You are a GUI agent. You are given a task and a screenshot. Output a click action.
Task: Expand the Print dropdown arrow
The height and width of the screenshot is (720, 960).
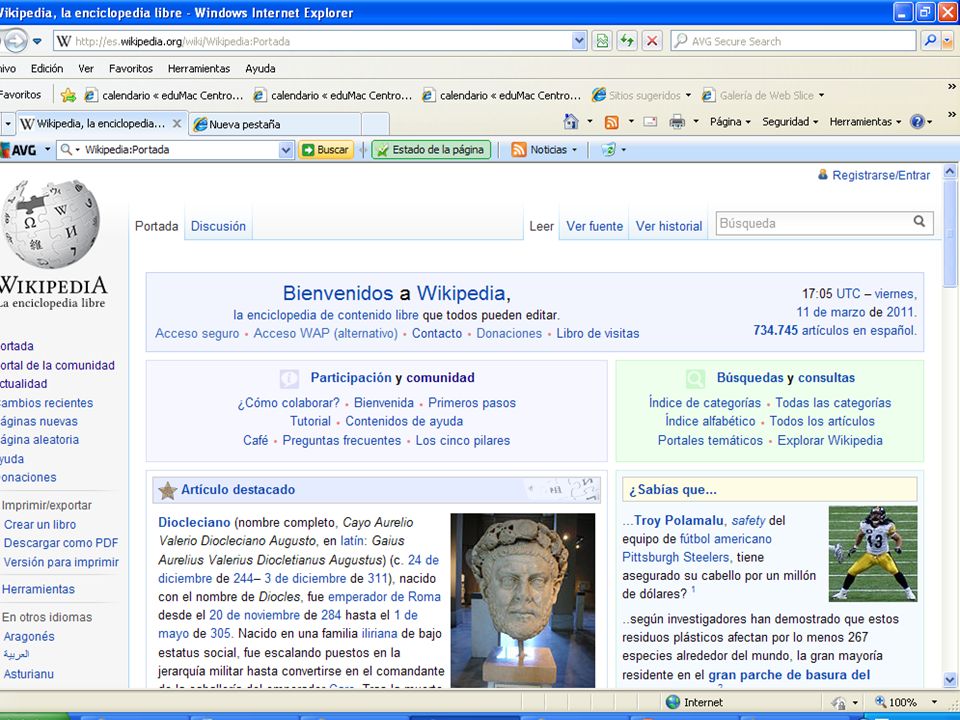(x=696, y=122)
